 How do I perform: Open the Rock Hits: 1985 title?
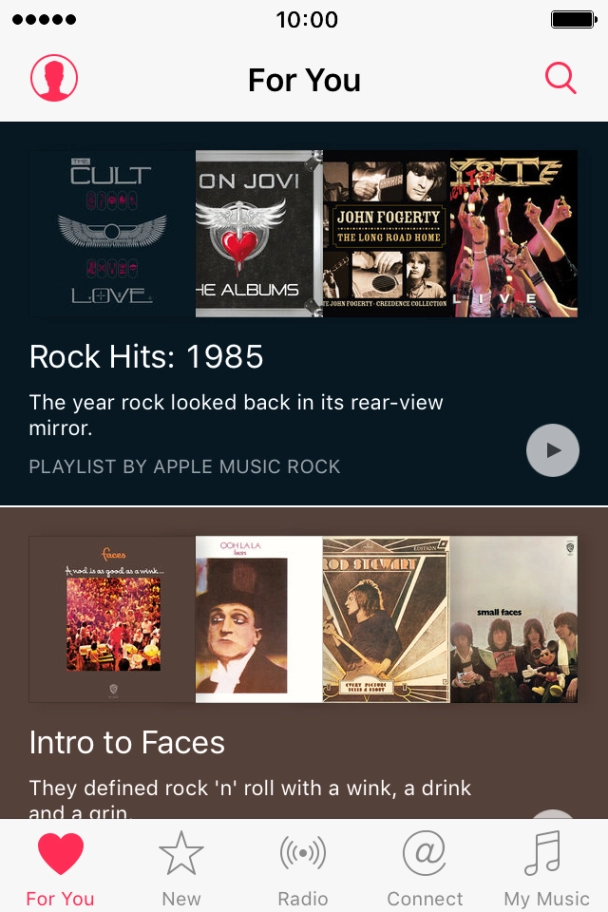click(146, 356)
